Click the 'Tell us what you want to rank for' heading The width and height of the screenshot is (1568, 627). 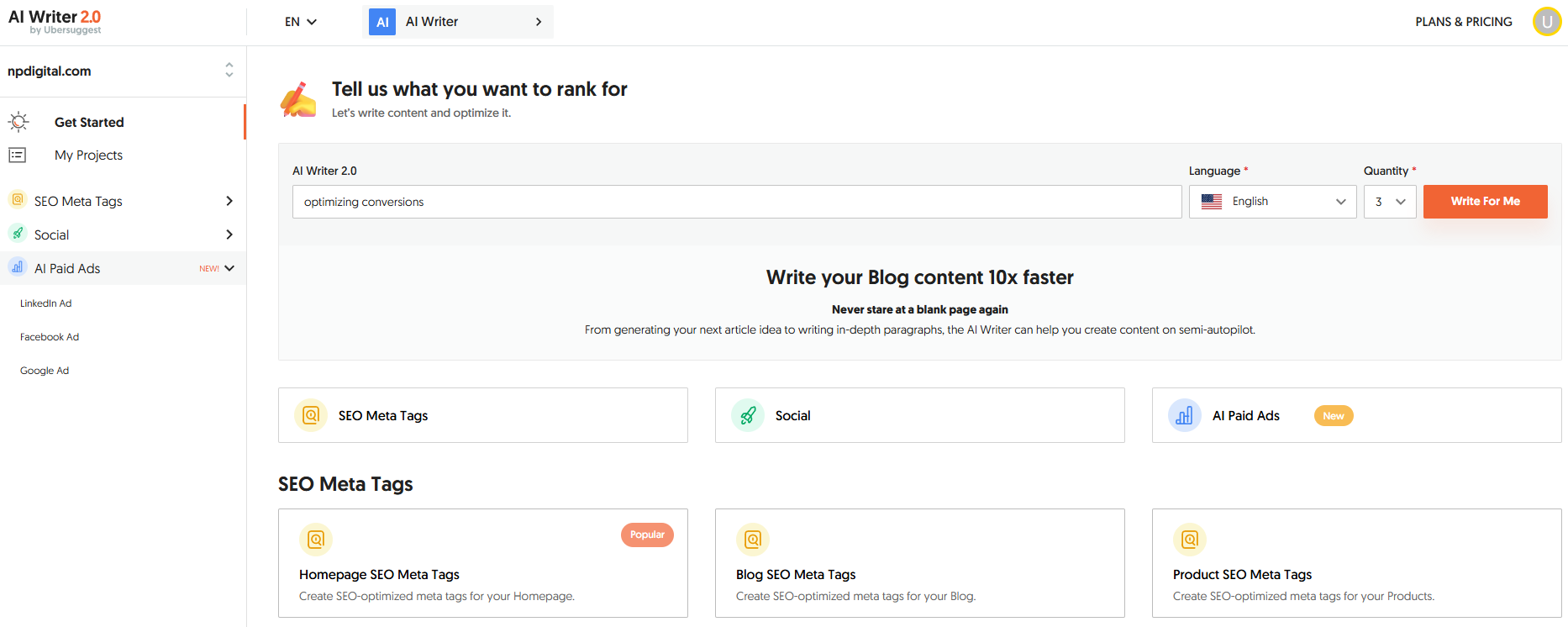479,89
